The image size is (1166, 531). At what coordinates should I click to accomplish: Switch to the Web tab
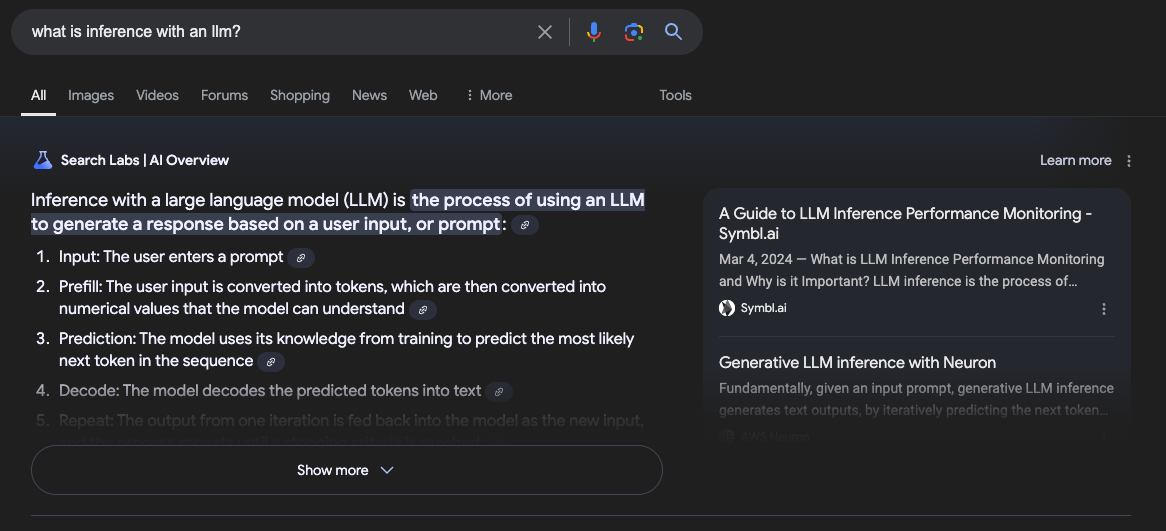click(x=423, y=95)
